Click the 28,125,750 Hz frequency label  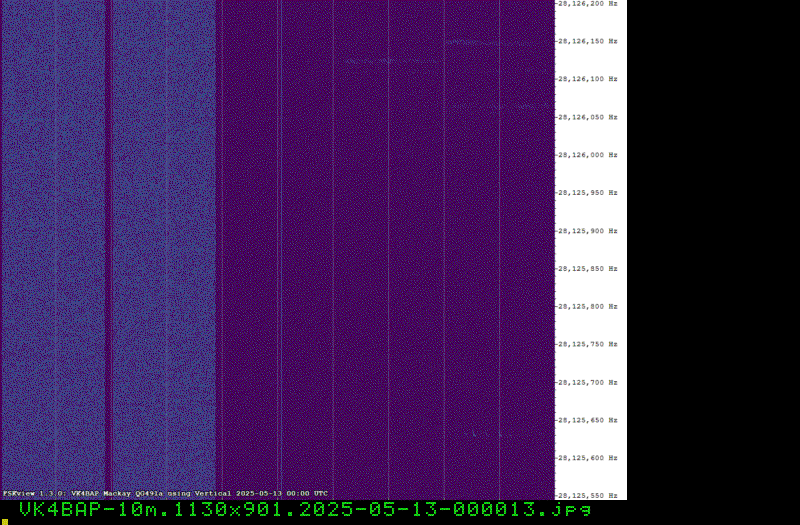[588, 344]
